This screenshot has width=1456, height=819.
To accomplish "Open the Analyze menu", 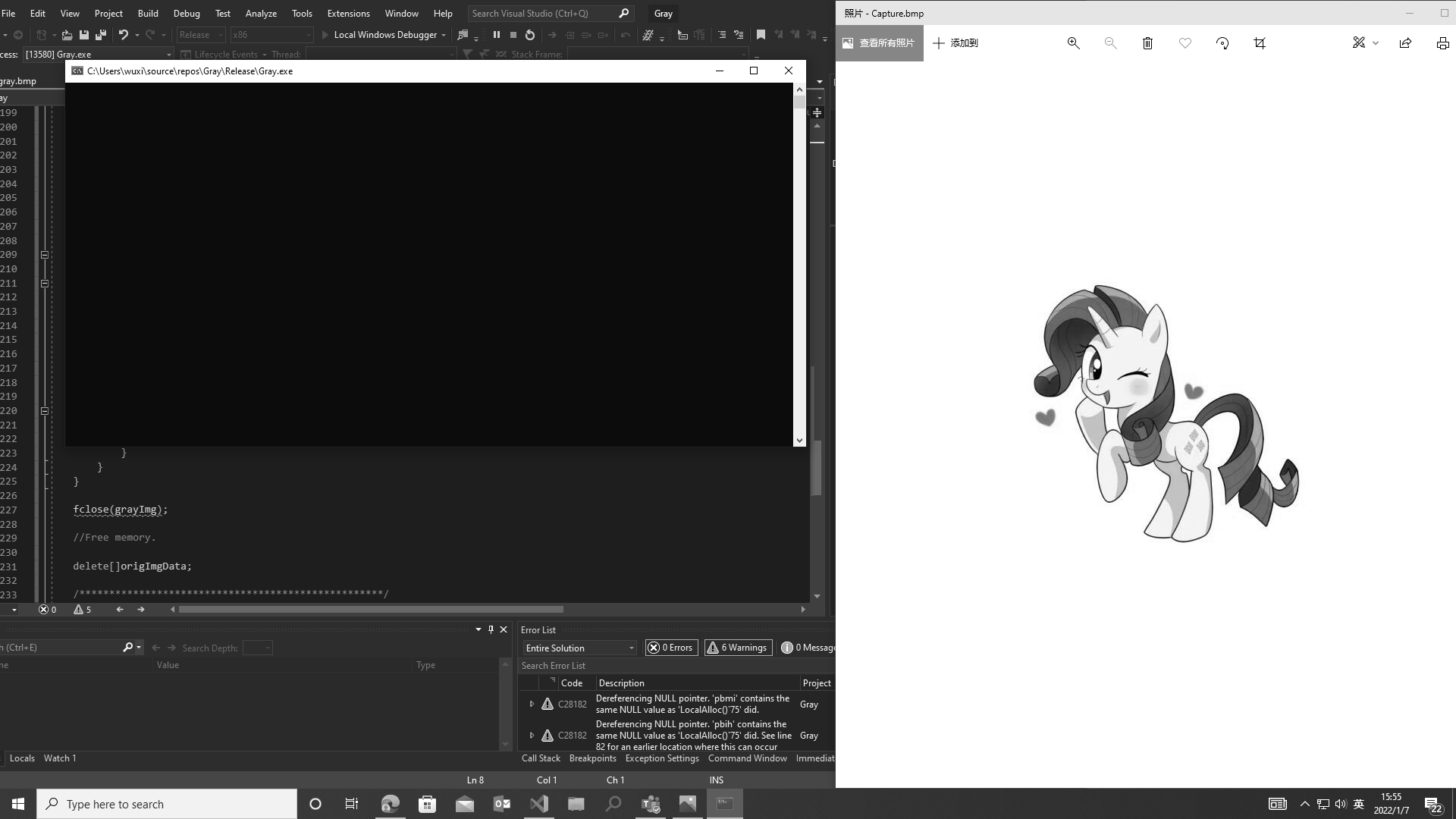I will coord(261,14).
